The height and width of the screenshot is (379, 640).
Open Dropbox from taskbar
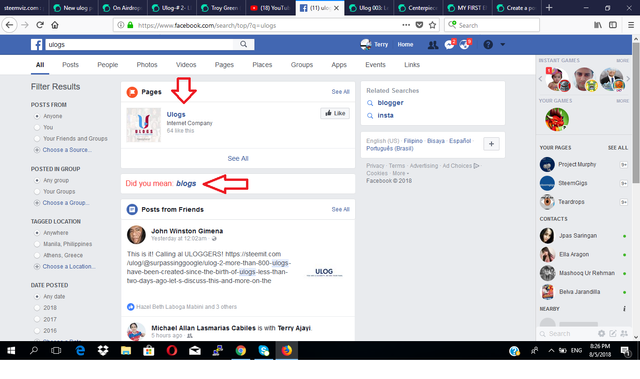click(103, 350)
